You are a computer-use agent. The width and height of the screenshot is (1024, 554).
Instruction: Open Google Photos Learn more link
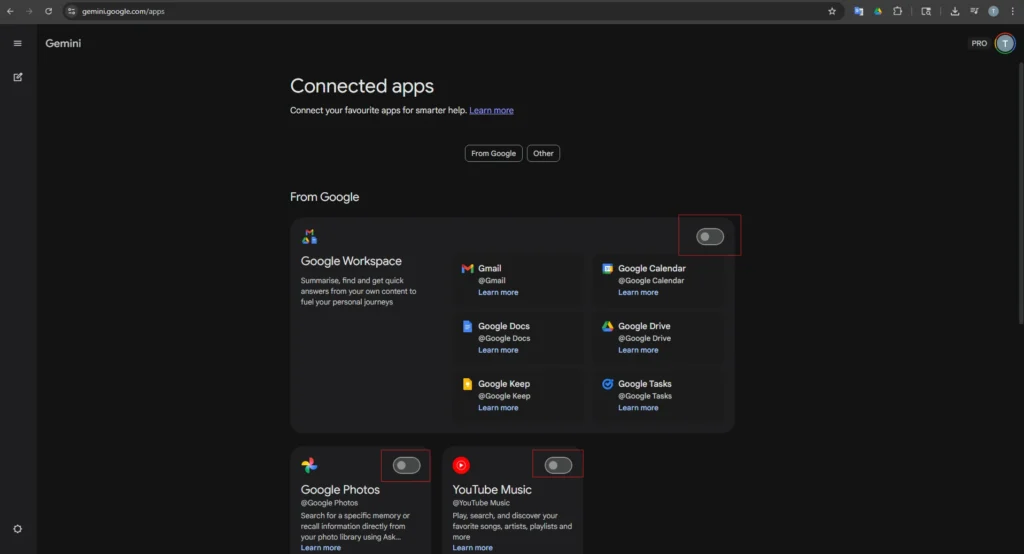(x=321, y=547)
